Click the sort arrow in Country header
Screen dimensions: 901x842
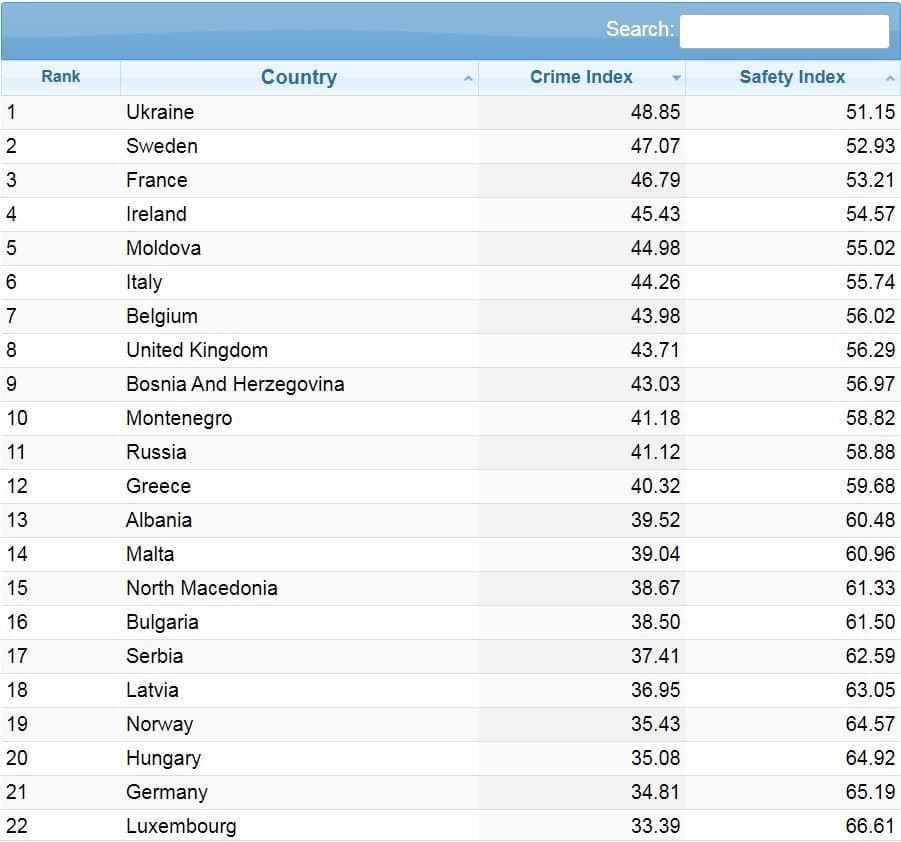tap(468, 79)
